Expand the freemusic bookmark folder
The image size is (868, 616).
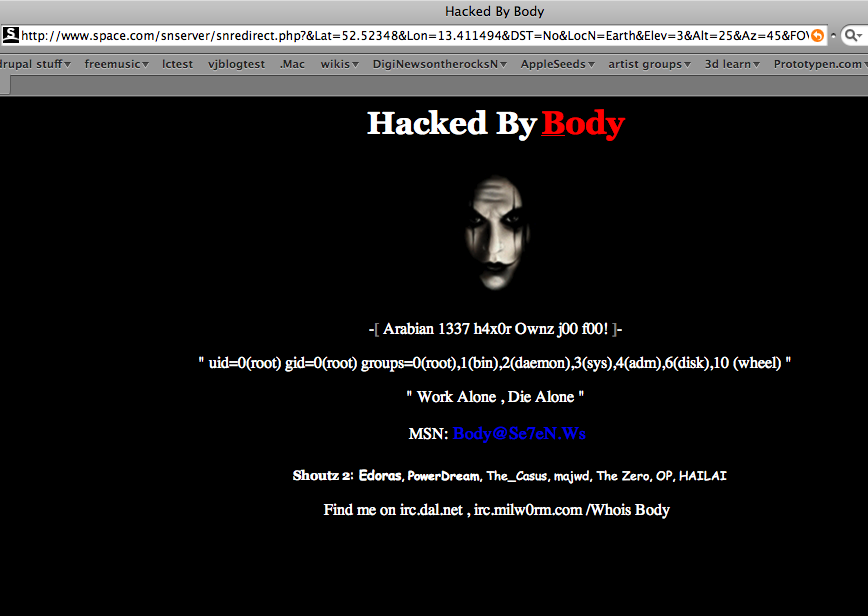point(116,64)
